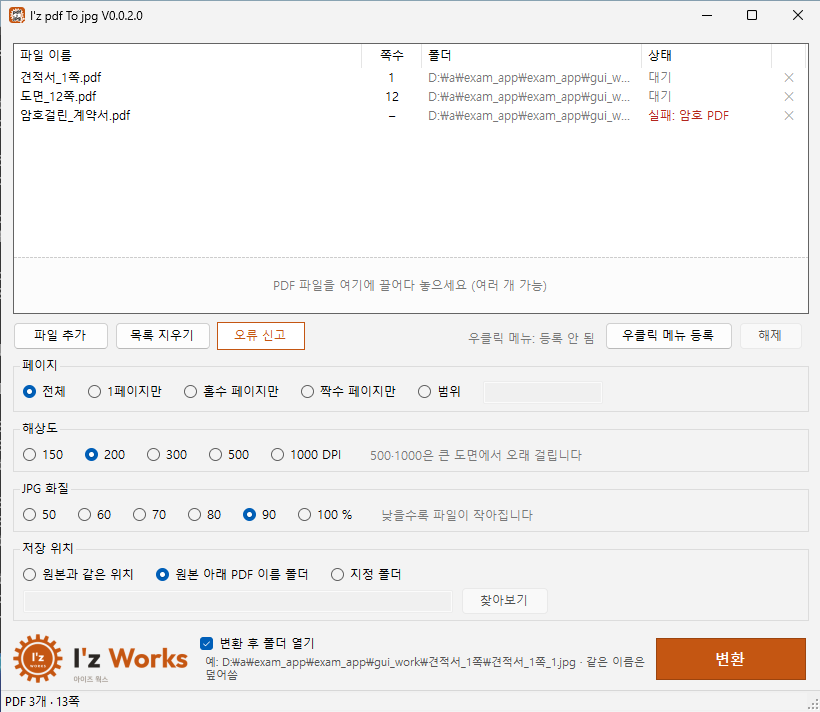Click the 해제 button
Screen dimensions: 820x712
point(770,335)
